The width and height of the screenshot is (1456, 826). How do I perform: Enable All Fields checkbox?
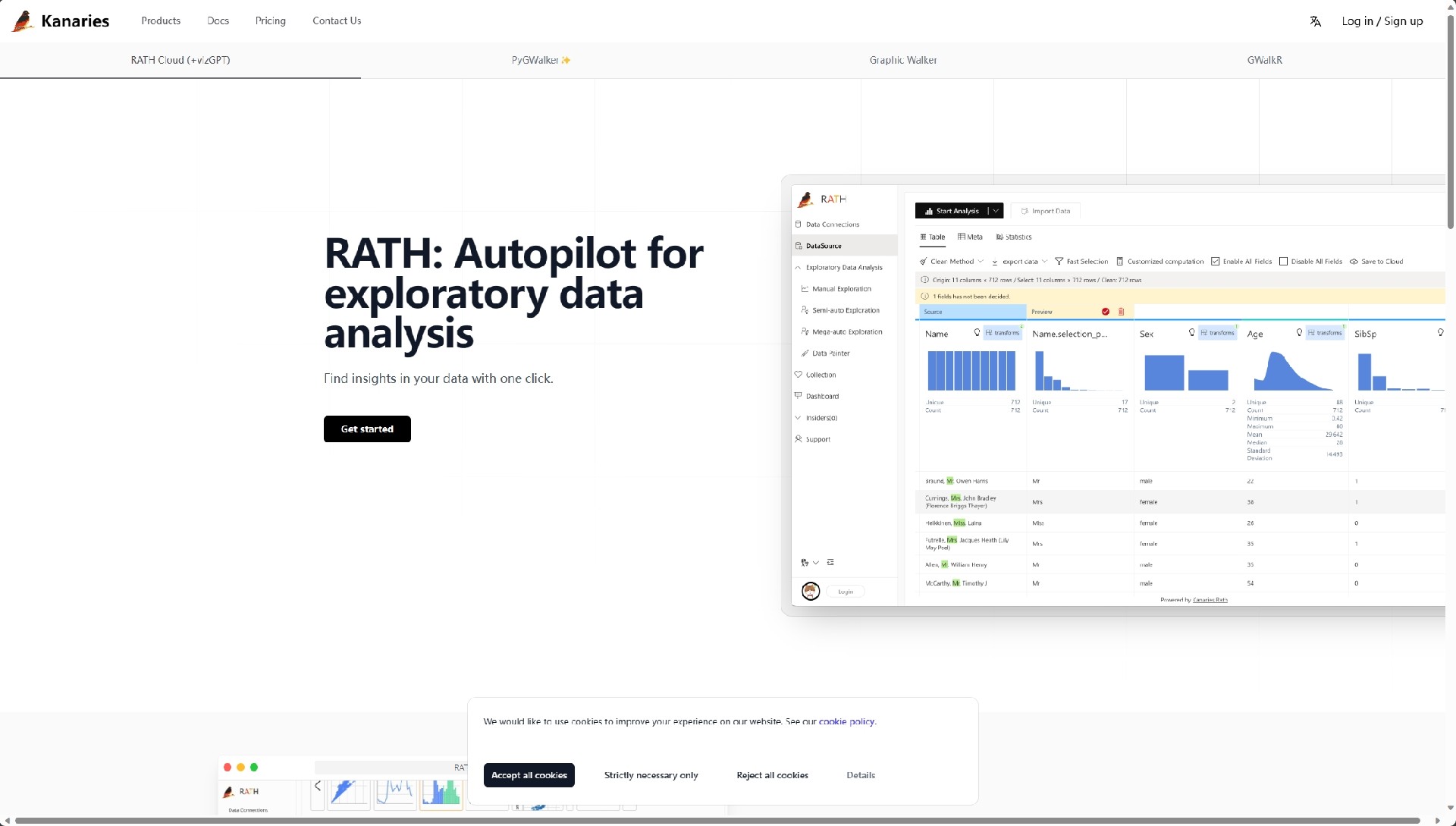tap(1216, 262)
